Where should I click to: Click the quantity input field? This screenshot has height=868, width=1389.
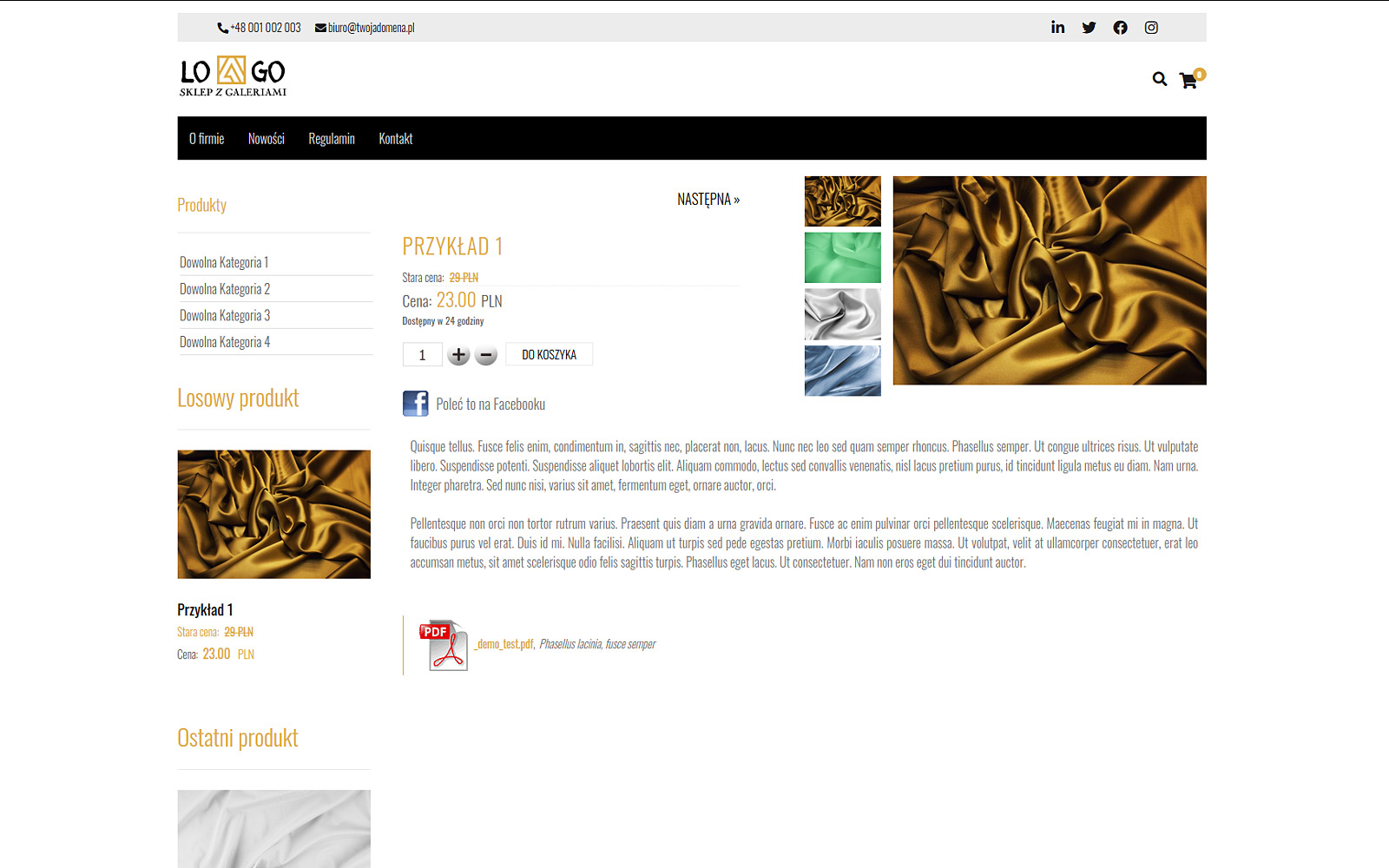coord(422,354)
